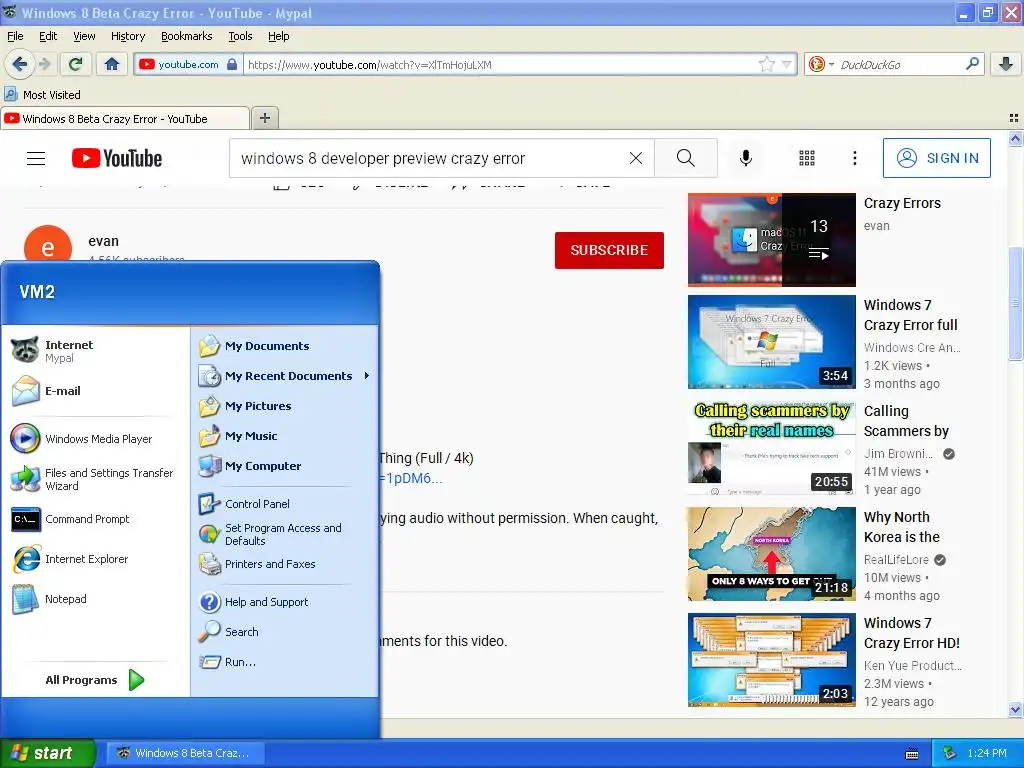Click the SIGN IN button
This screenshot has width=1024, height=768.
click(936, 158)
